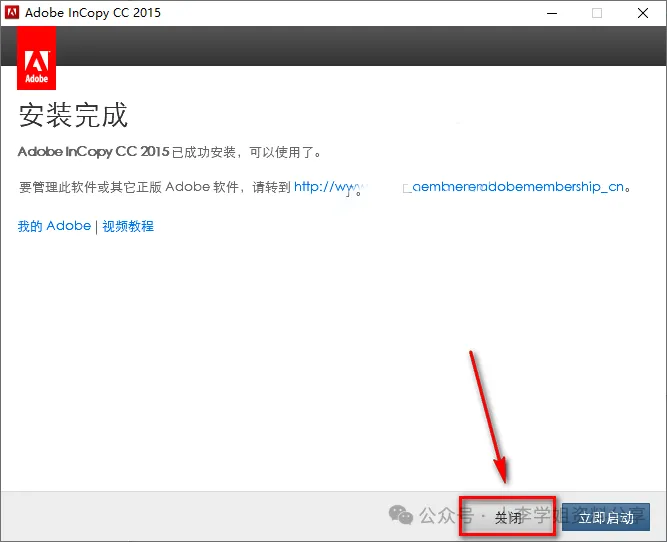Screen dimensions: 667x542
Task: Click the red Adobe logo icon
Action: tap(37, 58)
